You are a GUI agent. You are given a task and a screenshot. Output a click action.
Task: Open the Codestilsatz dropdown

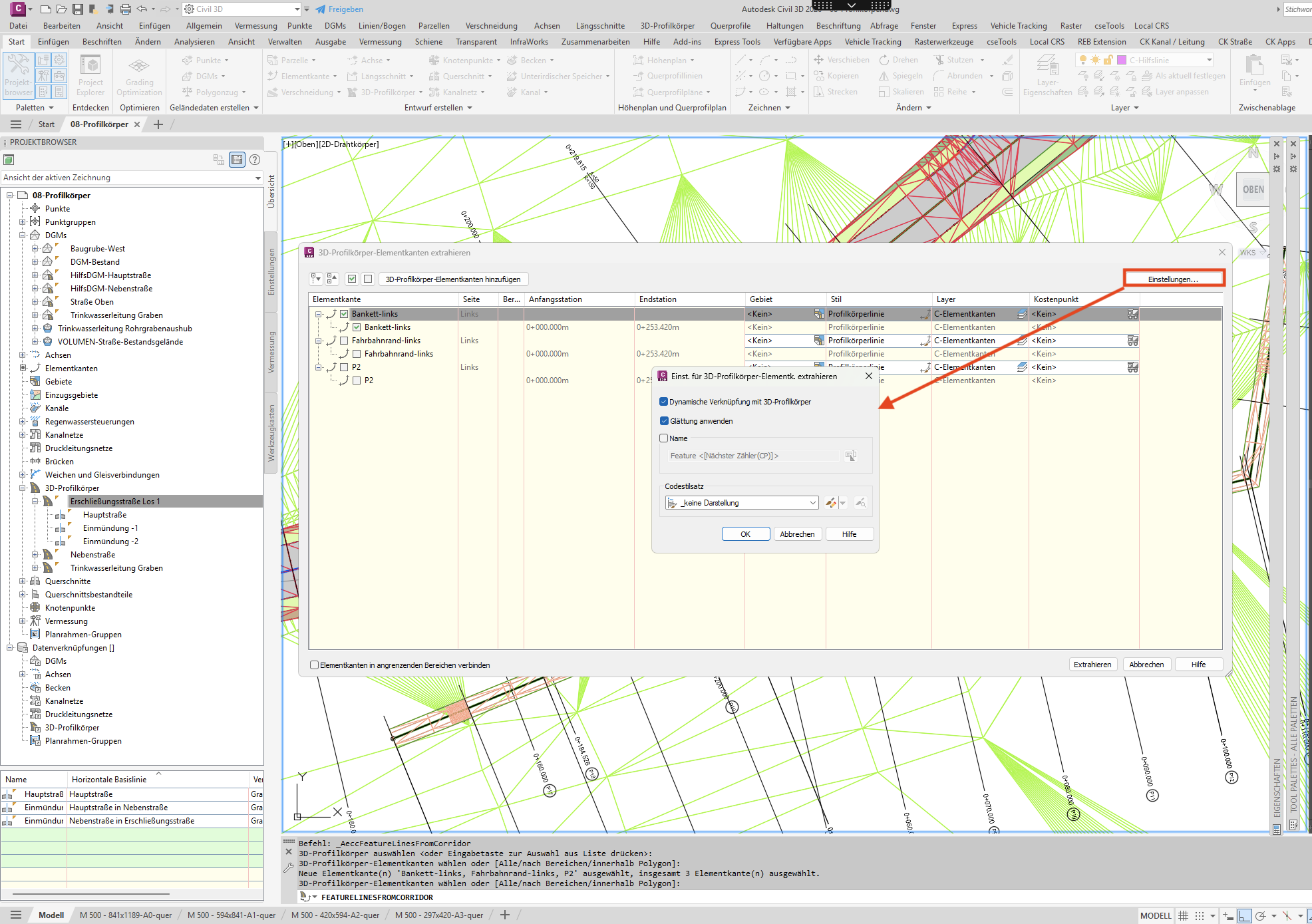point(742,503)
